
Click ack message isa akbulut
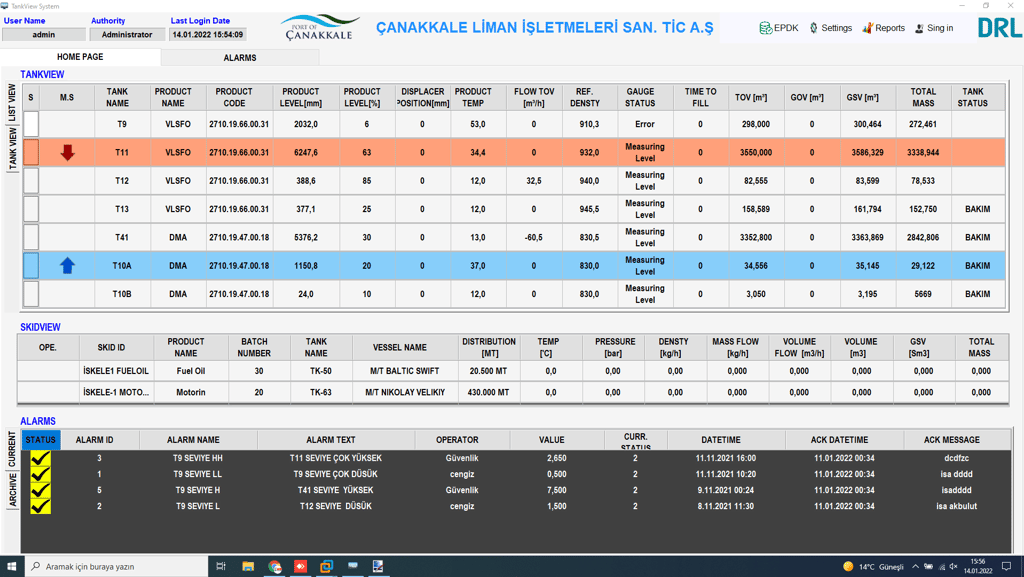pyautogui.click(x=956, y=506)
